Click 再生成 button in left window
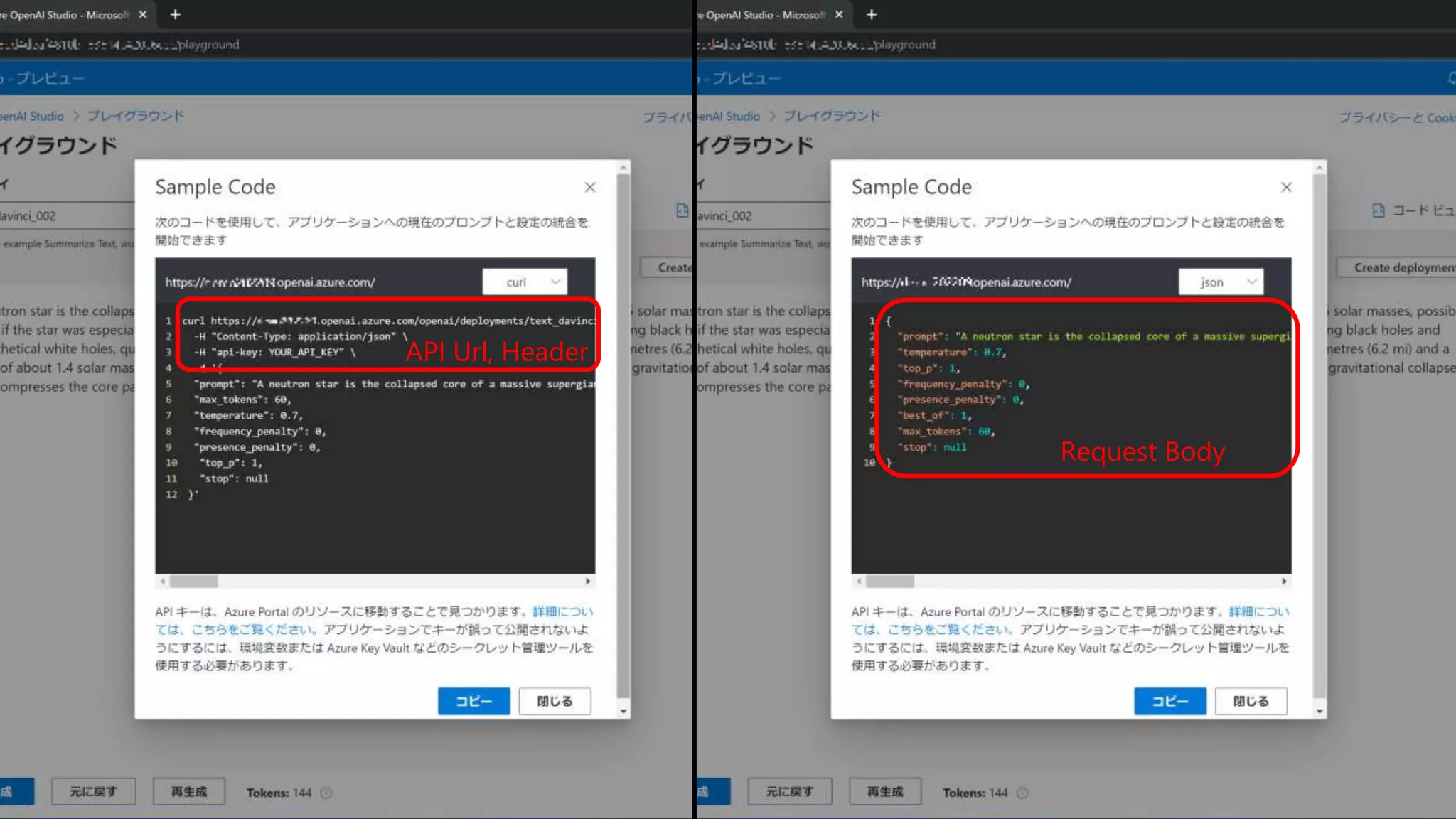Screen dimensions: 1456x819 coord(189,791)
